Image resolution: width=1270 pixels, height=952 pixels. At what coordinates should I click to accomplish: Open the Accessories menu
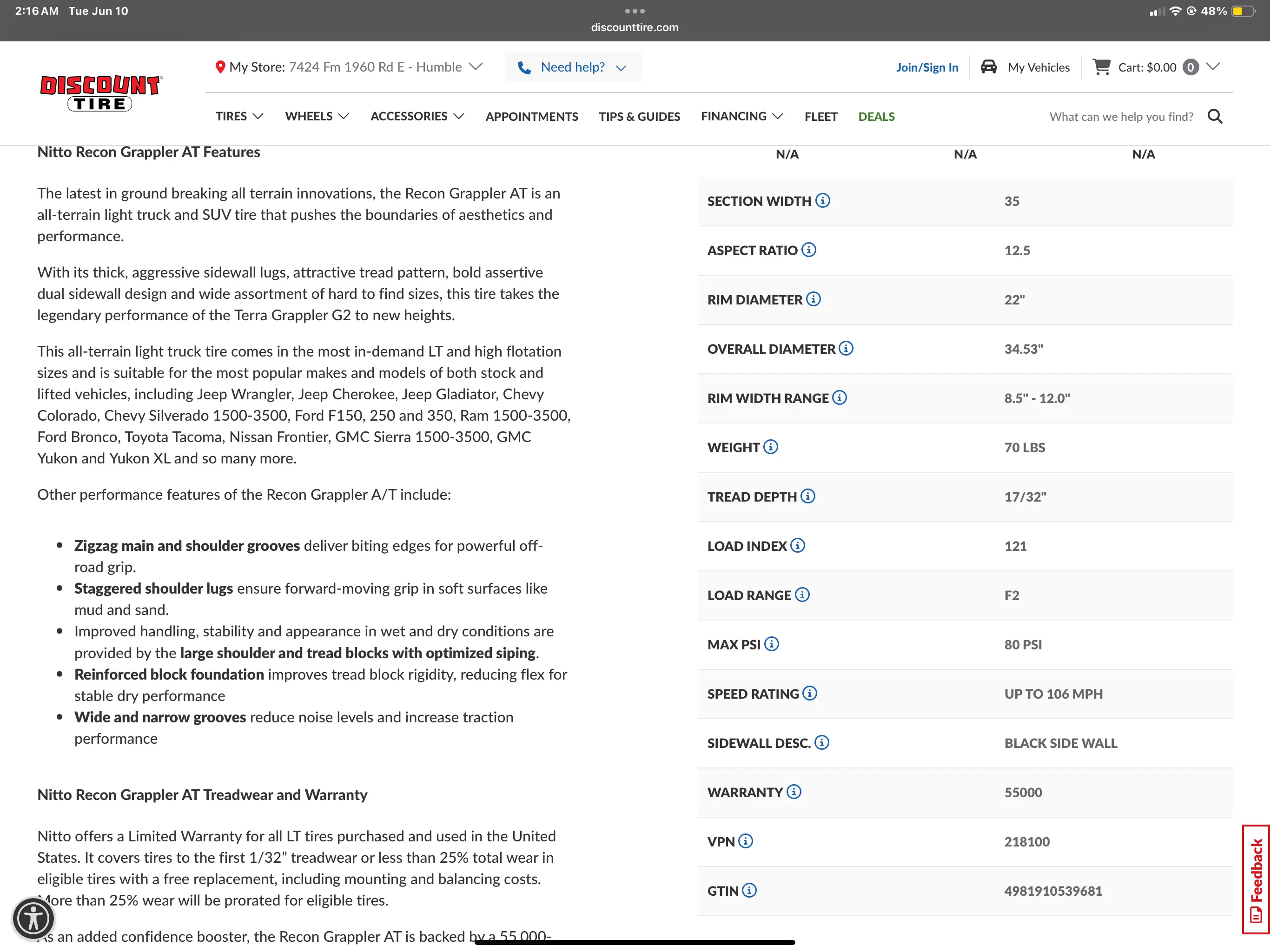point(417,117)
